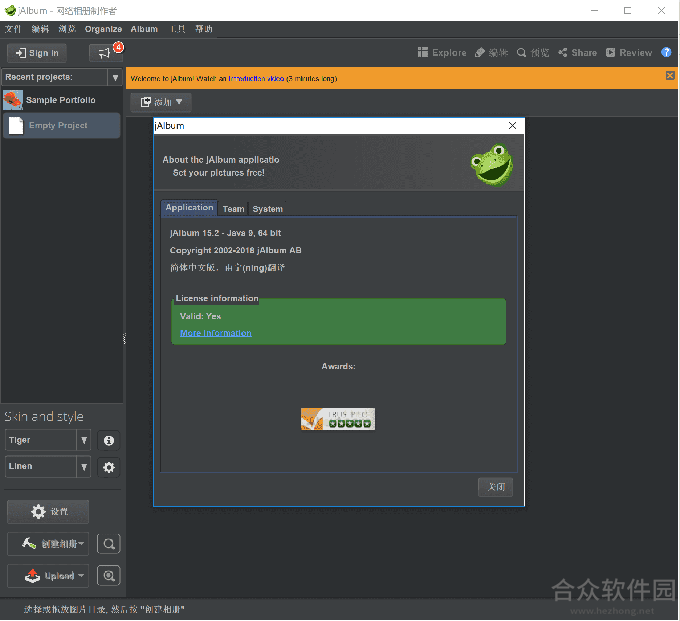Click the jAlbum version text line
The width and height of the screenshot is (680, 621).
click(x=226, y=233)
